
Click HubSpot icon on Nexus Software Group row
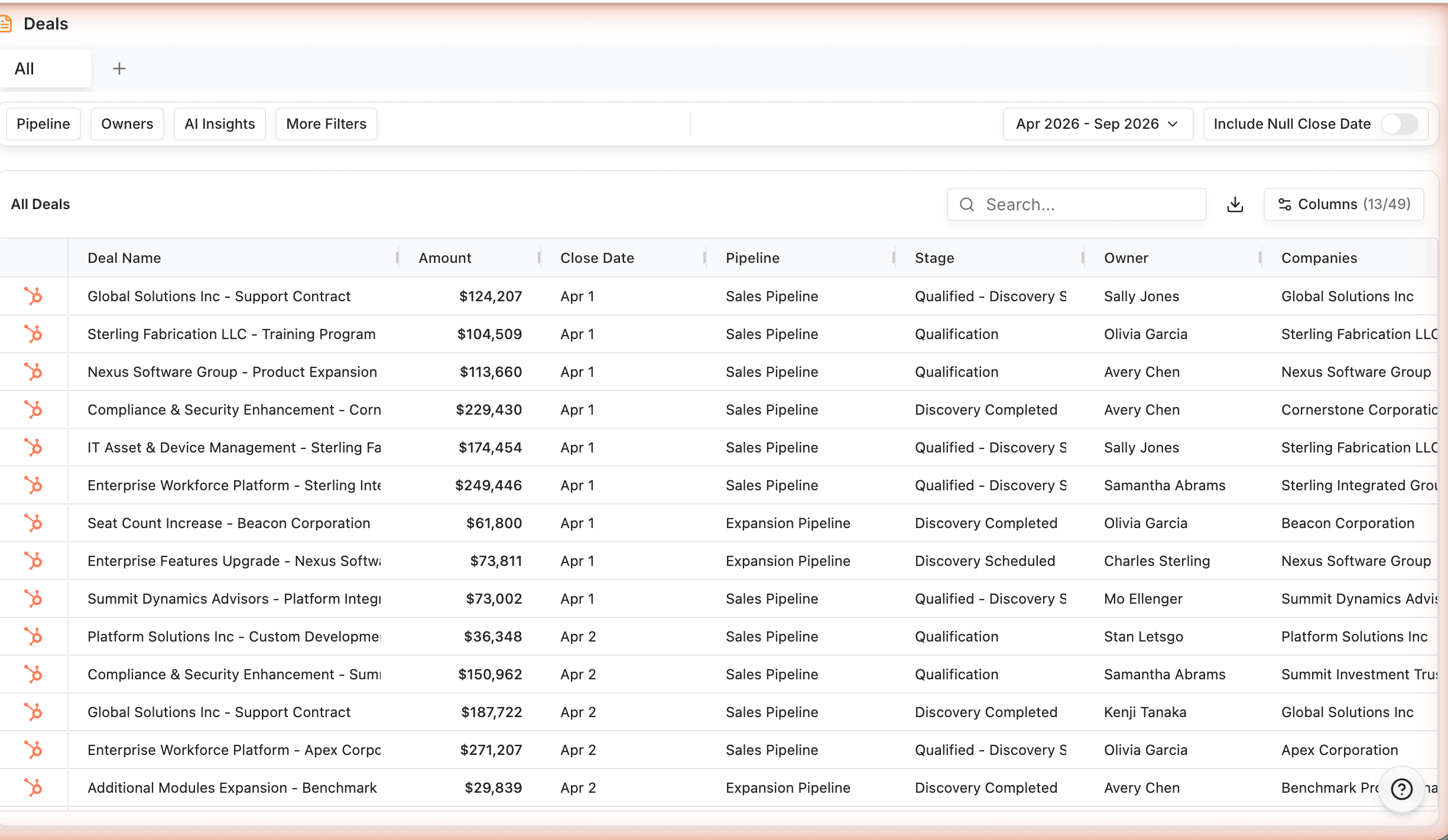(34, 372)
